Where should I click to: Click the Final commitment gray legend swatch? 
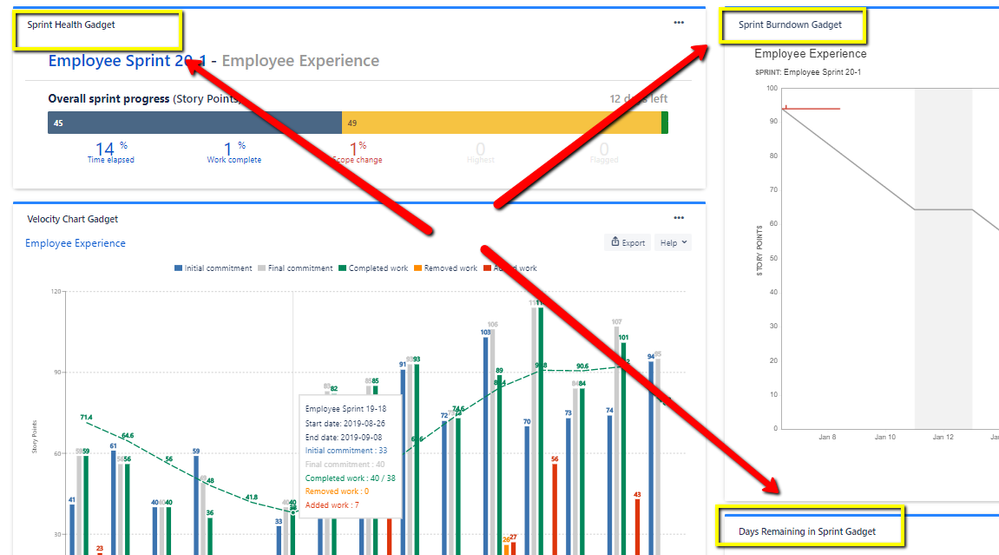[262, 268]
